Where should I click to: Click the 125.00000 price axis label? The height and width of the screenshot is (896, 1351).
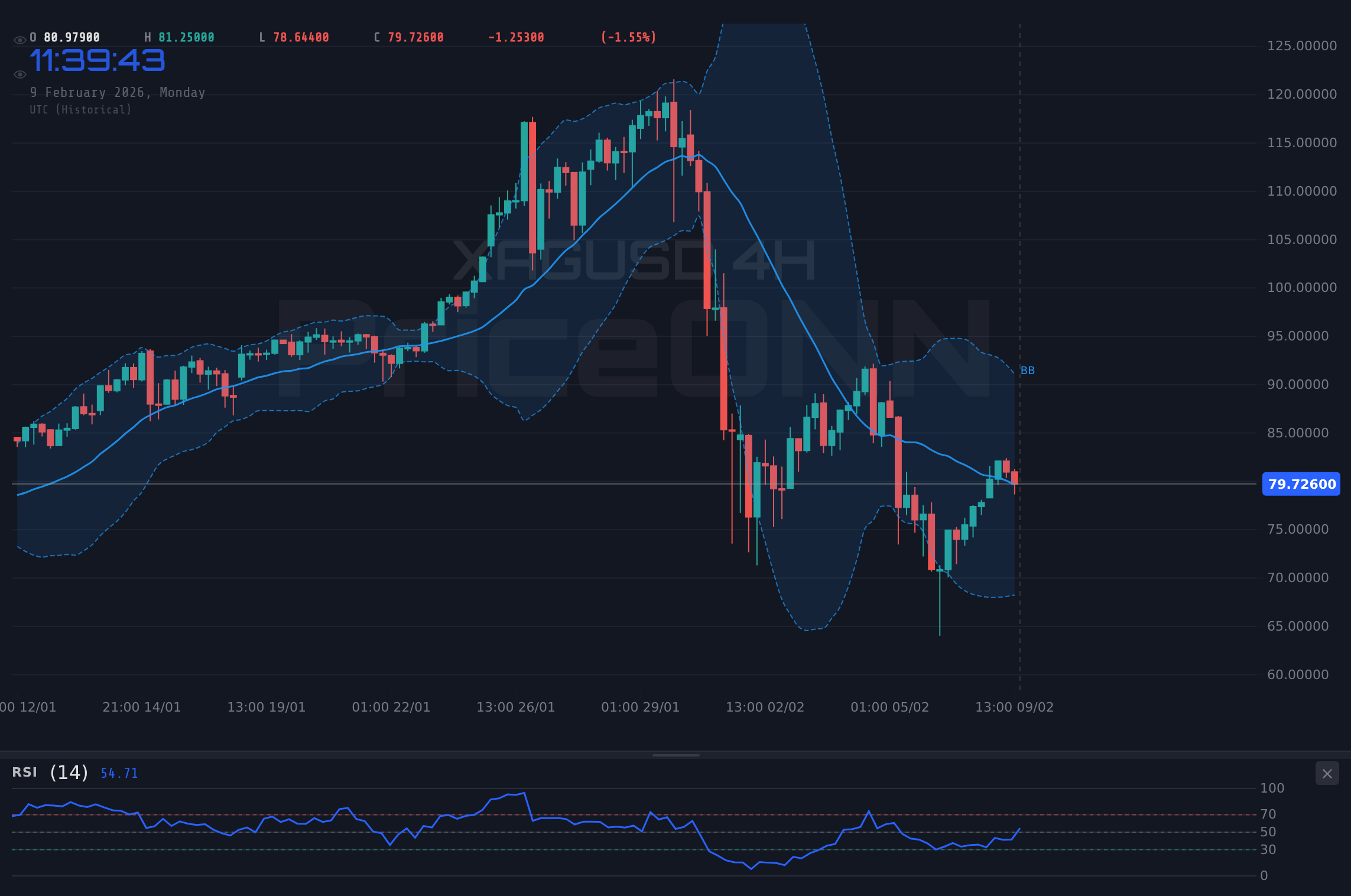[1302, 46]
